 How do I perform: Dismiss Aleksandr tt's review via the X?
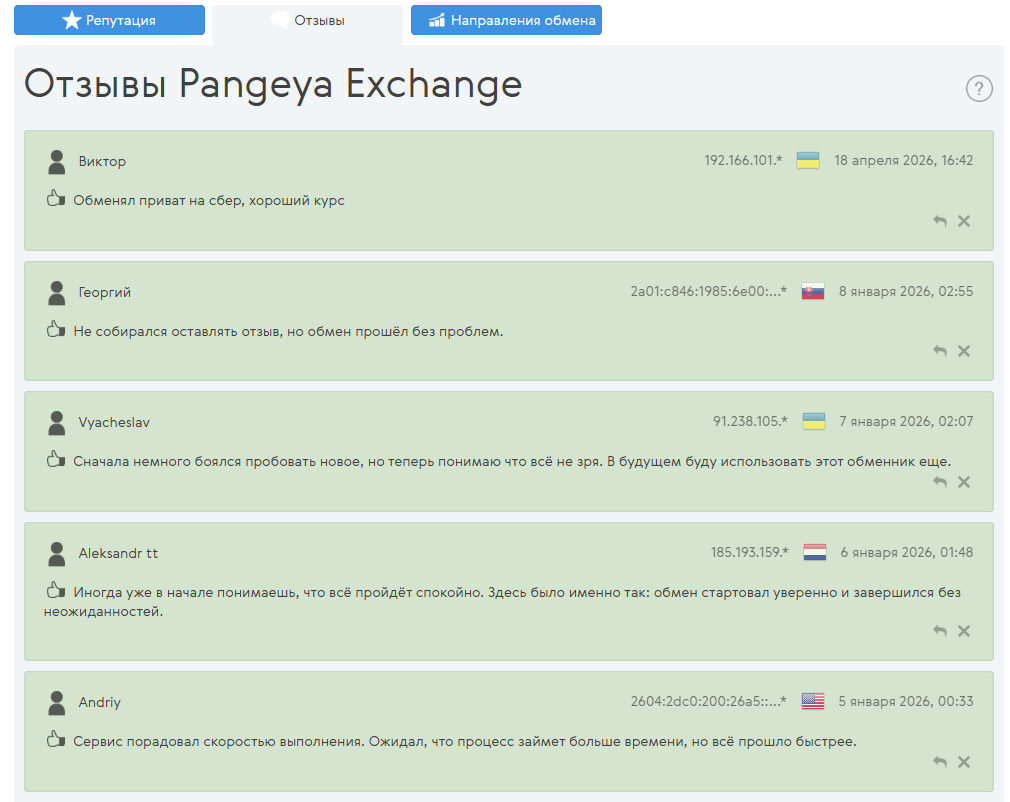pyautogui.click(x=963, y=631)
